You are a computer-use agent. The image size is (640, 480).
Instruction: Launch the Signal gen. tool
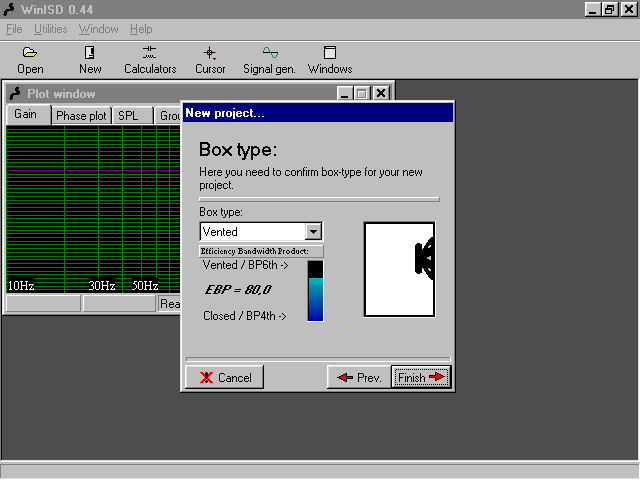click(269, 60)
